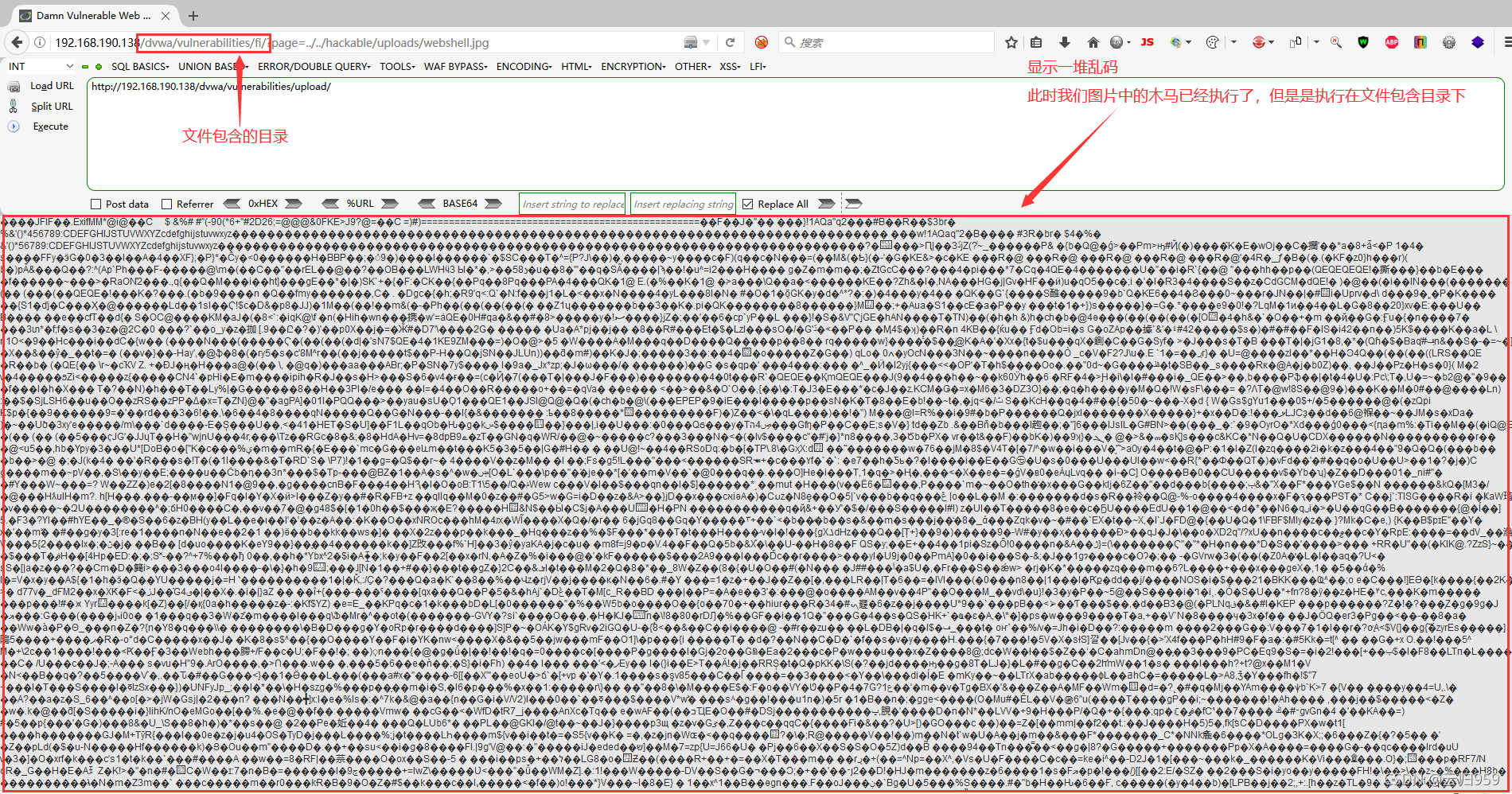This screenshot has height=794, width=1512.
Task: Open the window copy tool extension icon
Action: pos(1296,42)
